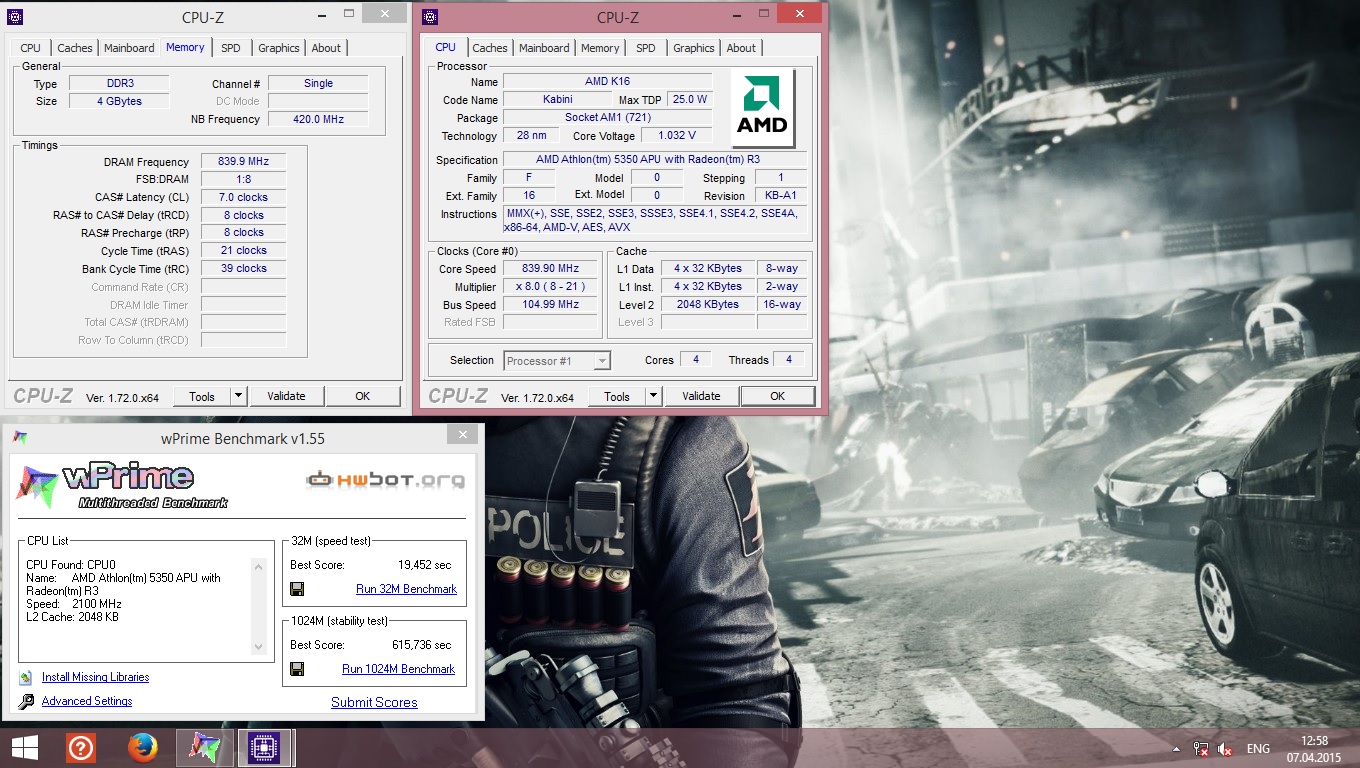Viewport: 1360px width, 768px height.
Task: Select Caches tab in memory CPU-Z window
Action: tap(75, 48)
